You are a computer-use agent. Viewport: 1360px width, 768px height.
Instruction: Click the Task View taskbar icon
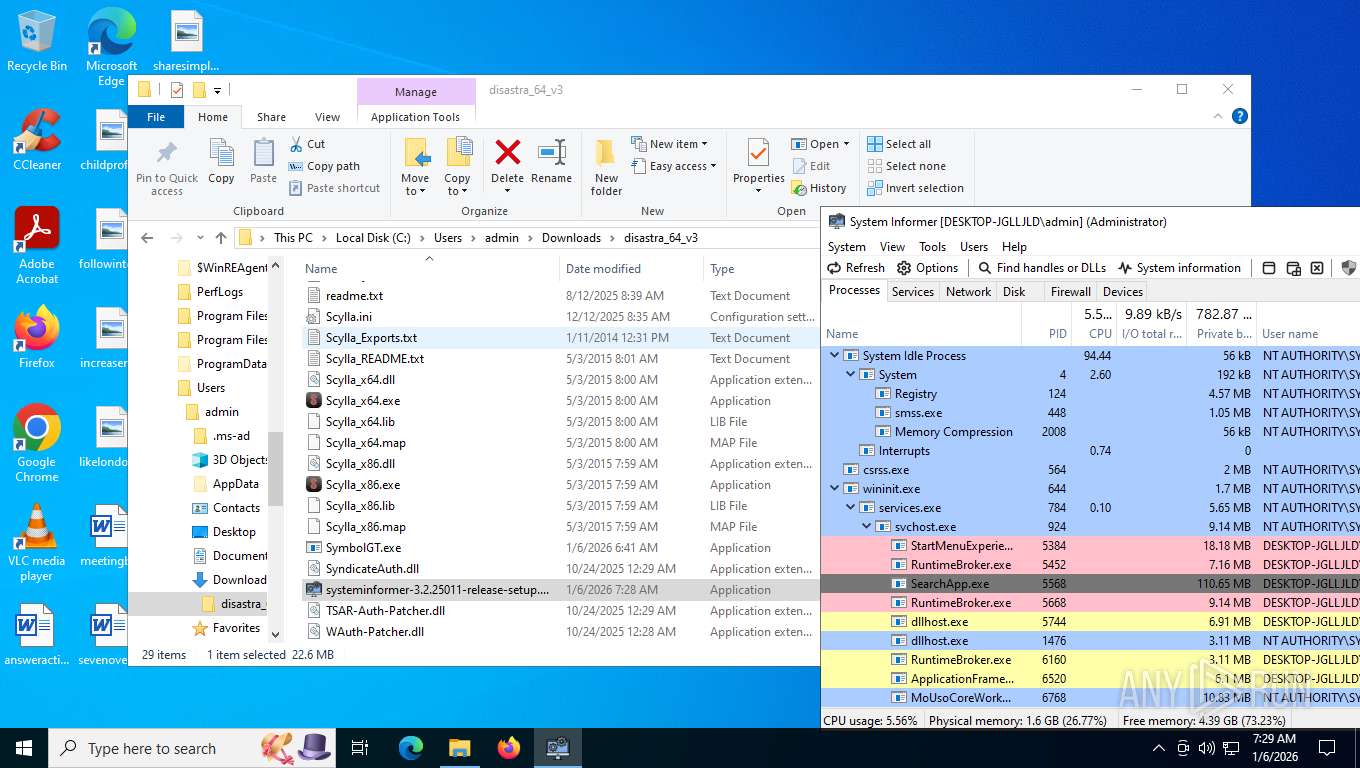tap(360, 748)
